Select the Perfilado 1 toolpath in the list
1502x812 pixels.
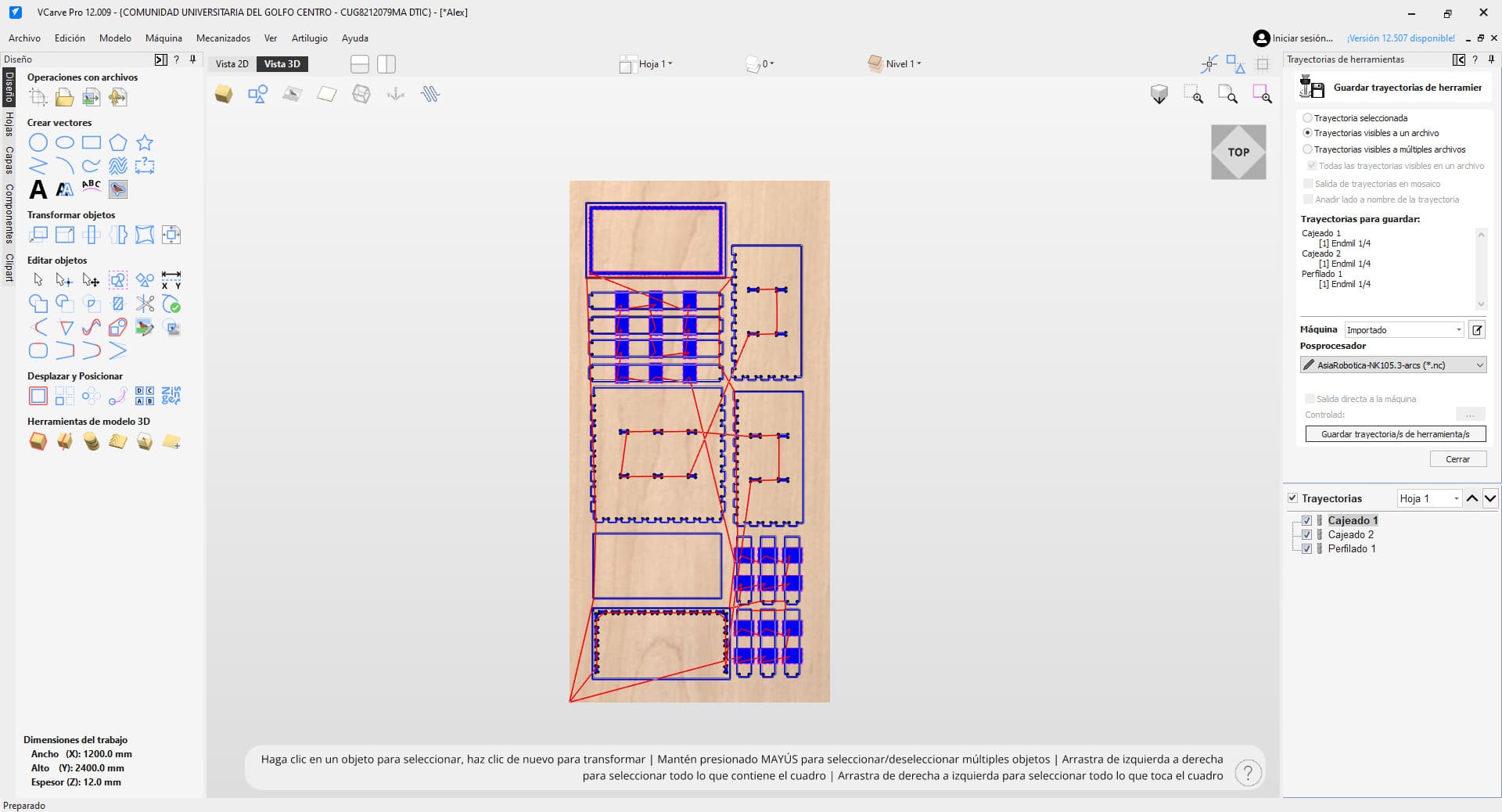click(1351, 549)
